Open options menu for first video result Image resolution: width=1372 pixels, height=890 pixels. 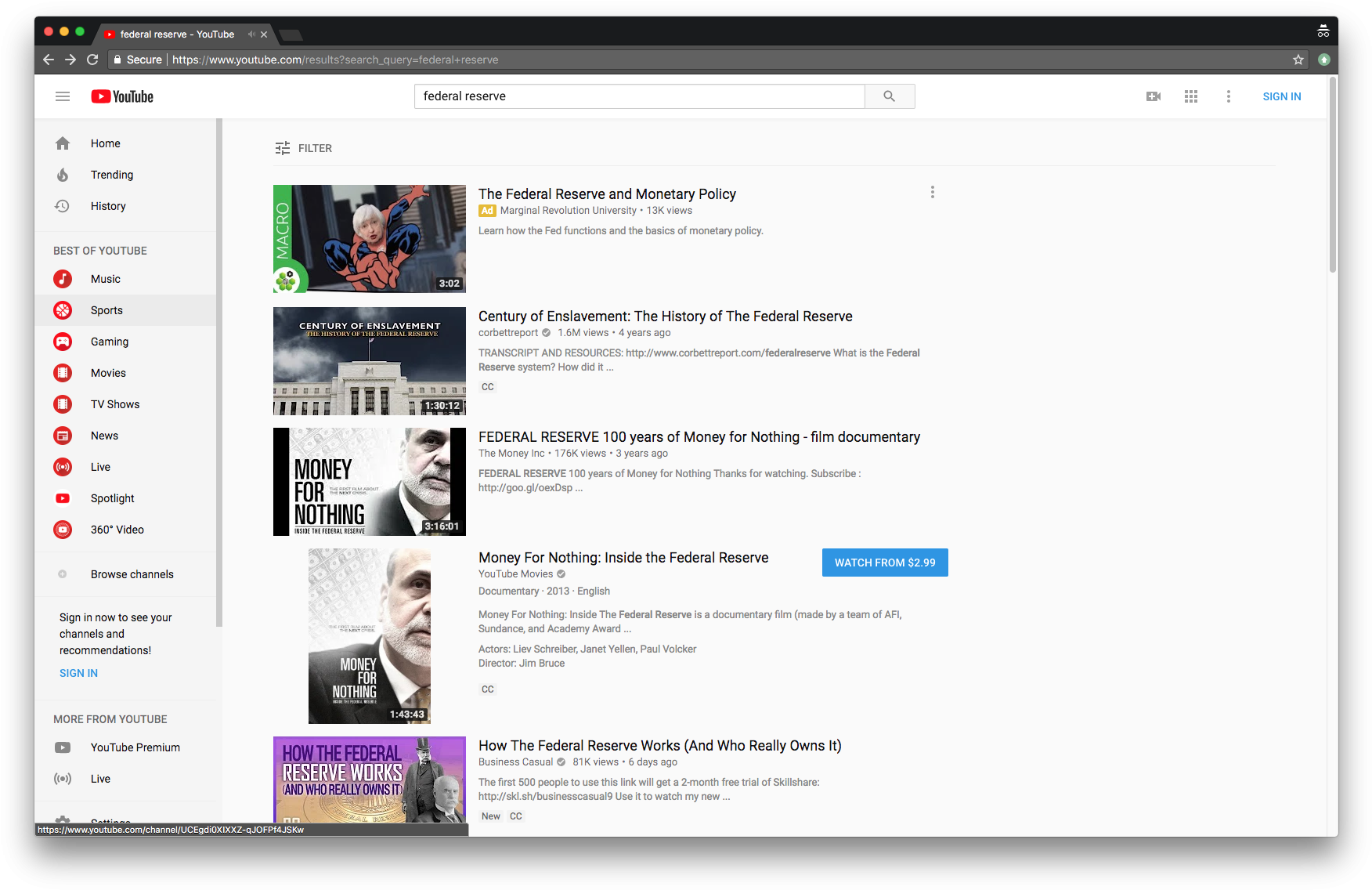pos(932,191)
